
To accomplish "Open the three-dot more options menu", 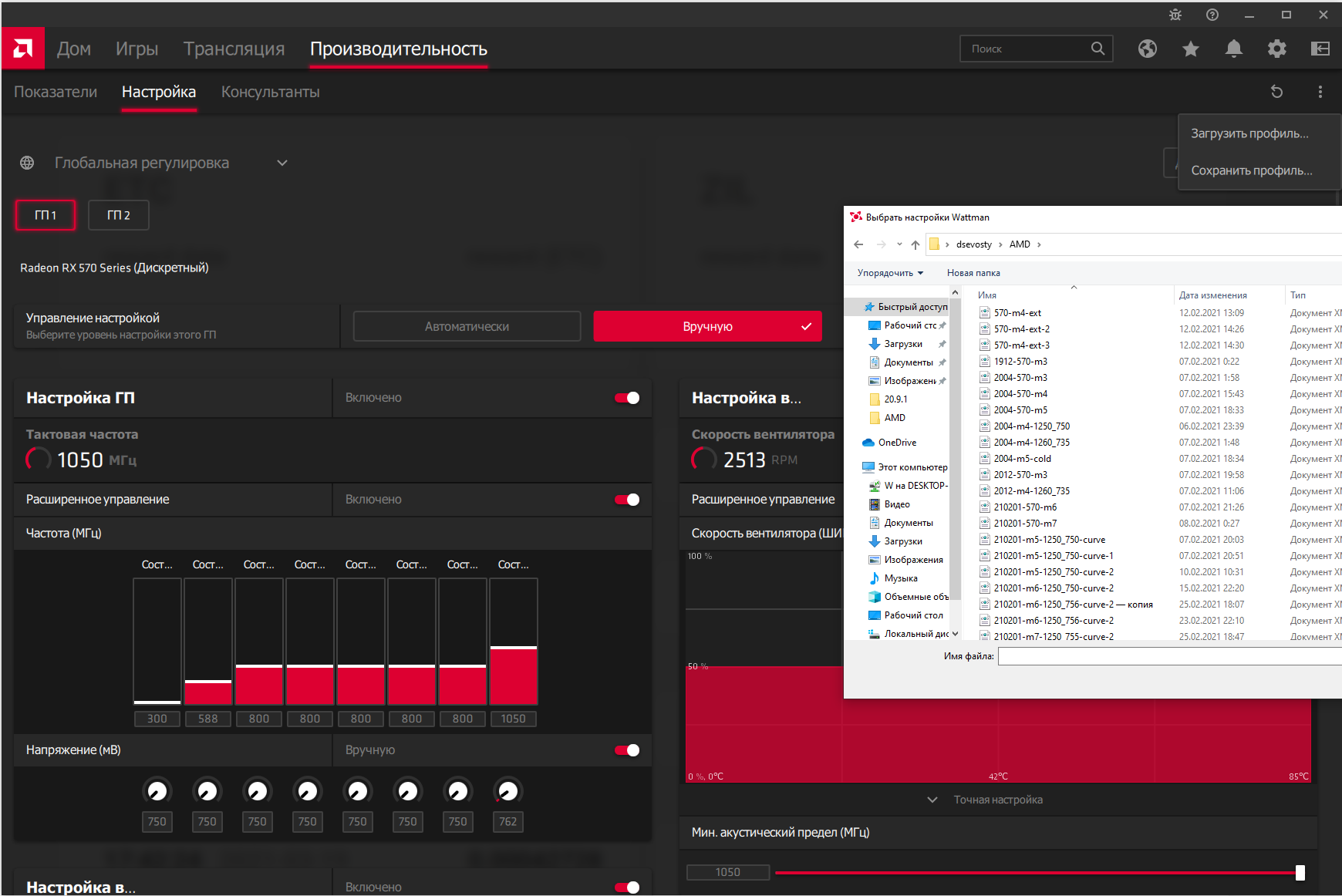I will [x=1320, y=92].
